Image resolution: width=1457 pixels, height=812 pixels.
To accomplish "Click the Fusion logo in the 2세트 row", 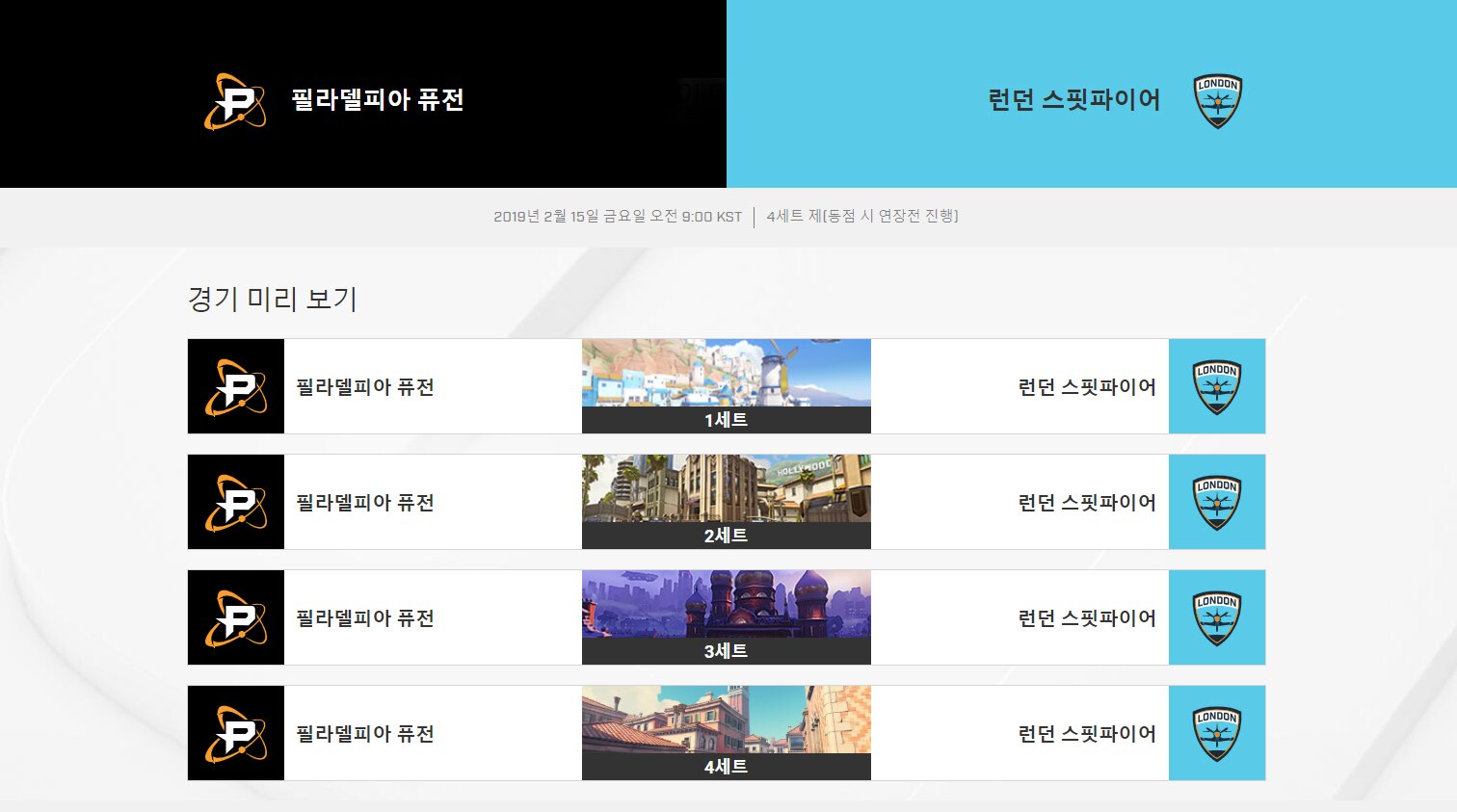I will pos(236,502).
